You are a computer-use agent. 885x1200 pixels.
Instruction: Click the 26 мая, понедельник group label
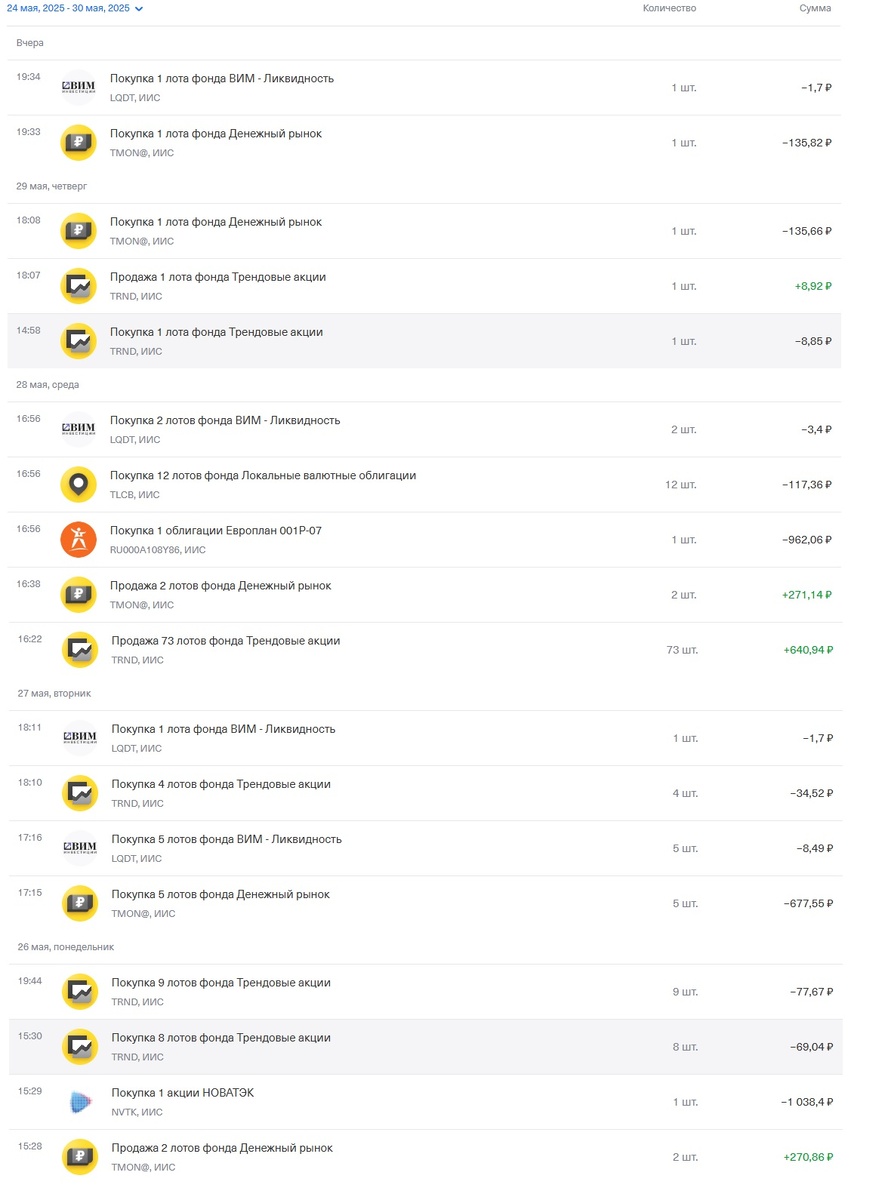(x=65, y=946)
